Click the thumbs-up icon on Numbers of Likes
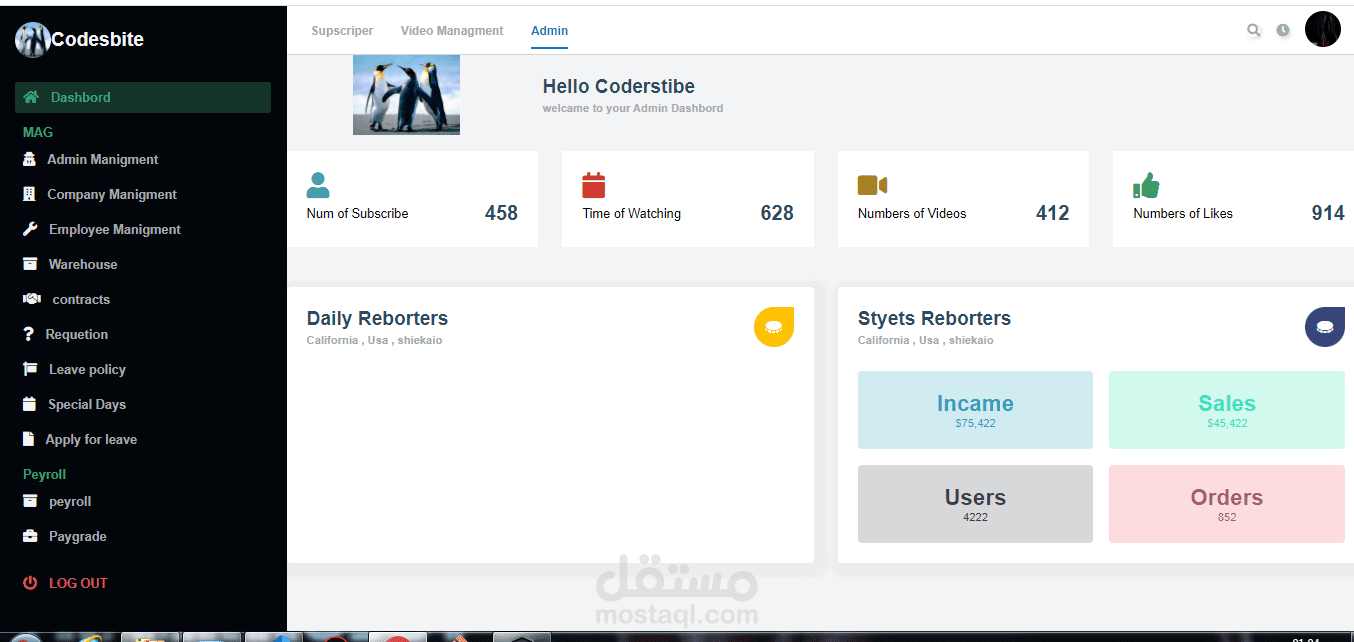 [1146, 184]
